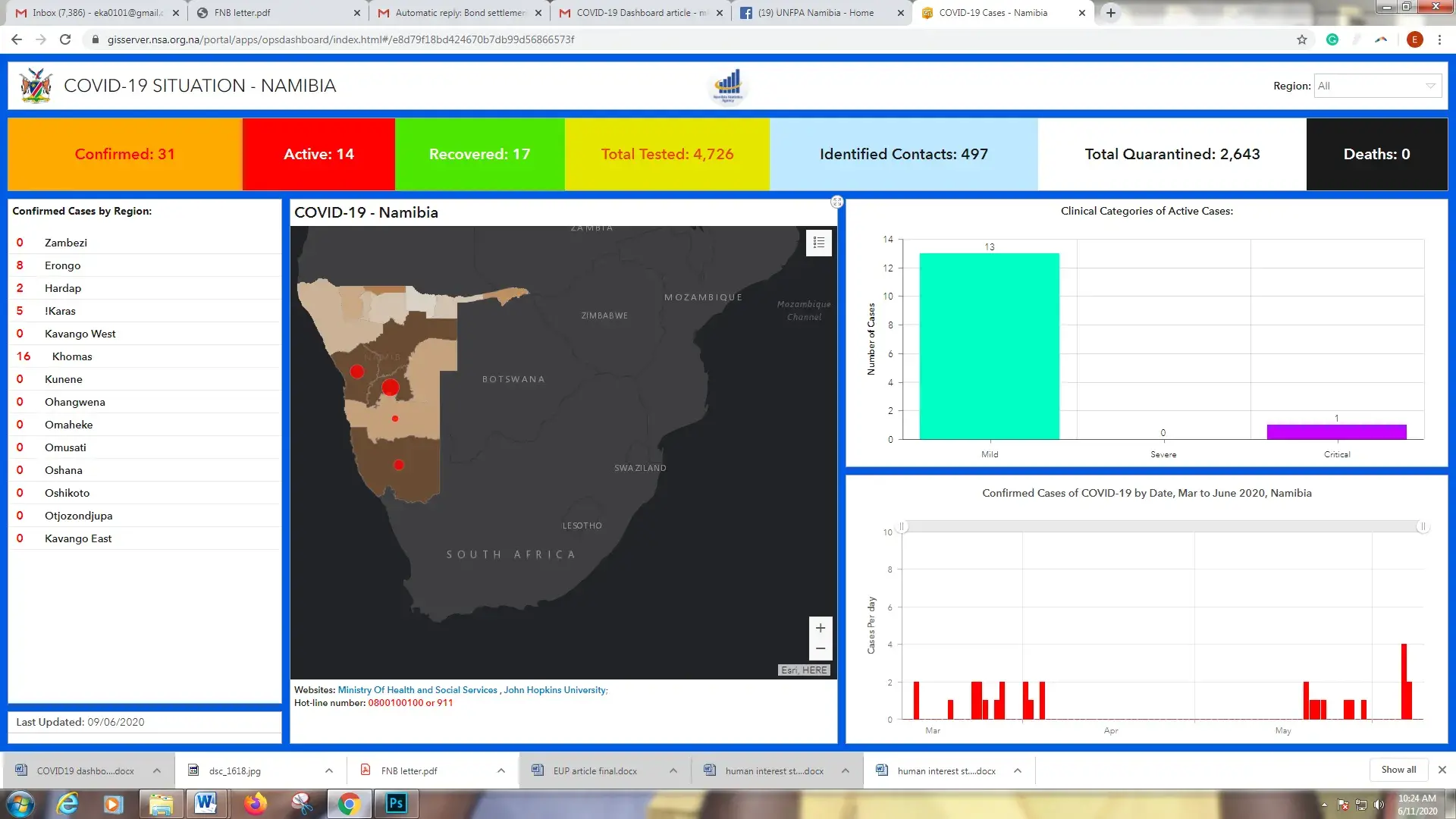Select !Karas region row with 5 cases
1456x819 pixels.
144,311
